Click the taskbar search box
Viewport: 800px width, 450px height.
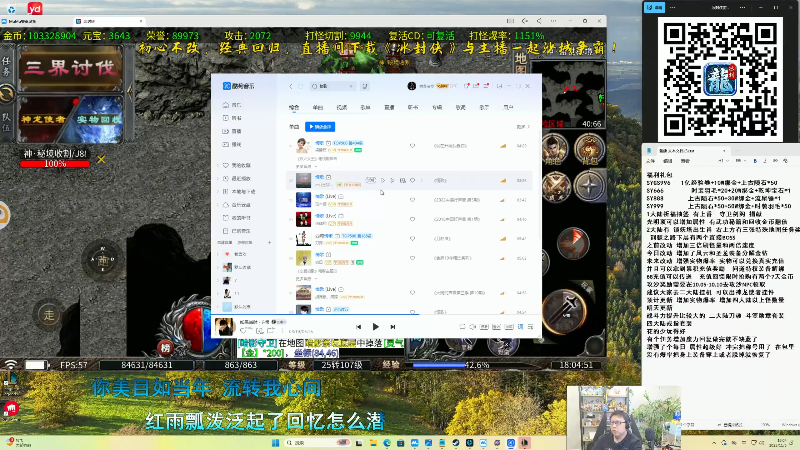318,442
